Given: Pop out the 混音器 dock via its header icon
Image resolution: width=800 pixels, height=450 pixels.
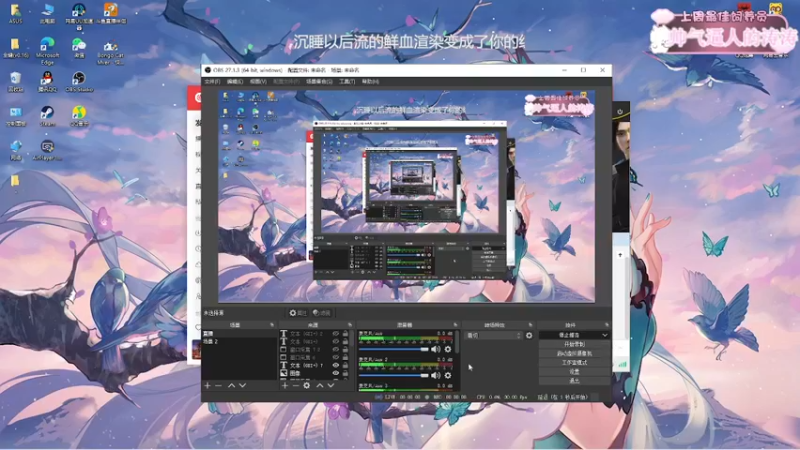Looking at the screenshot, I should pyautogui.click(x=455, y=325).
